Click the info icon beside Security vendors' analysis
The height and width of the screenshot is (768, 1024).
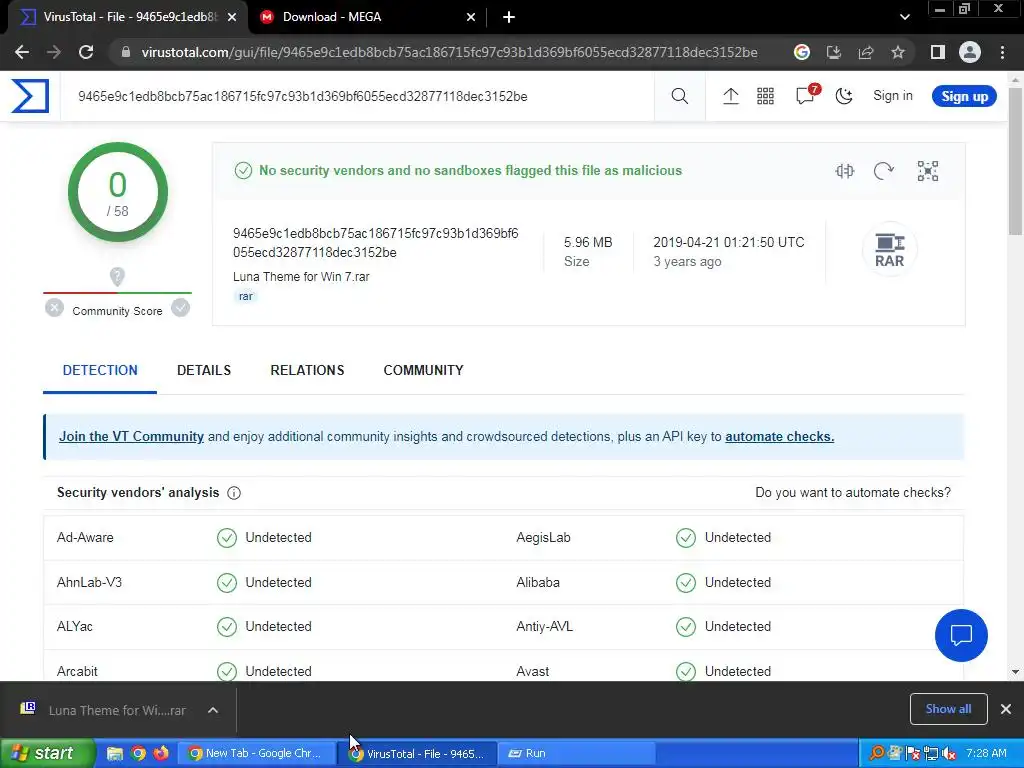(234, 493)
